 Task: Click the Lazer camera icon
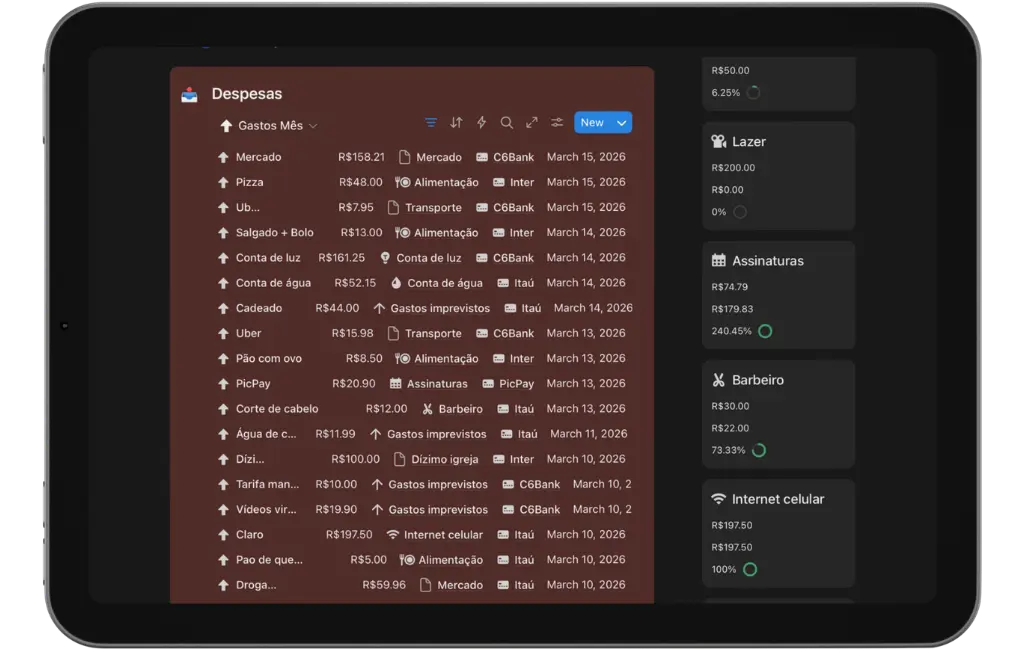[x=718, y=142]
